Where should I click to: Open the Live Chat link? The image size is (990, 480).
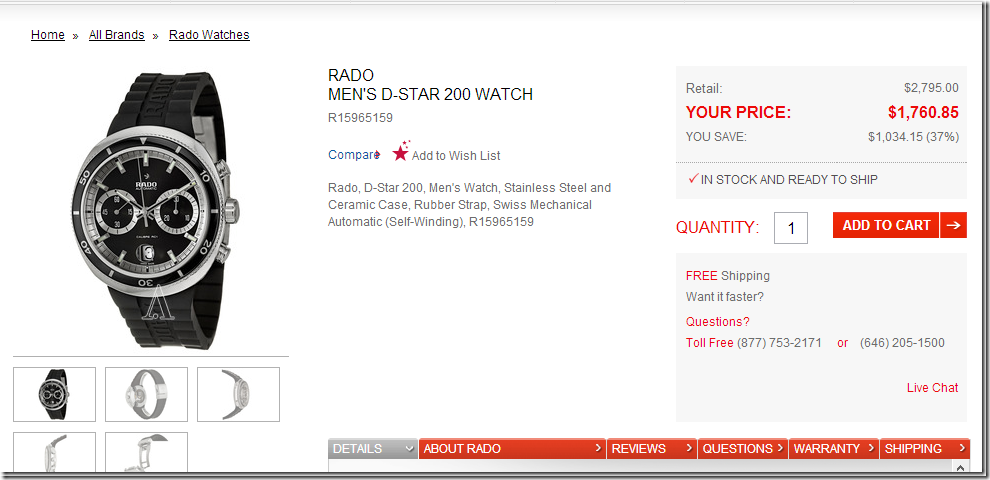coord(933,388)
